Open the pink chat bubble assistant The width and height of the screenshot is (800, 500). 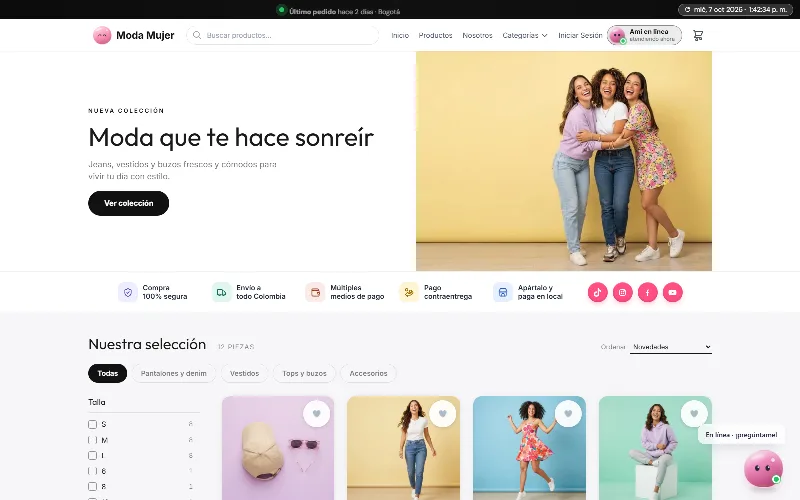point(763,468)
